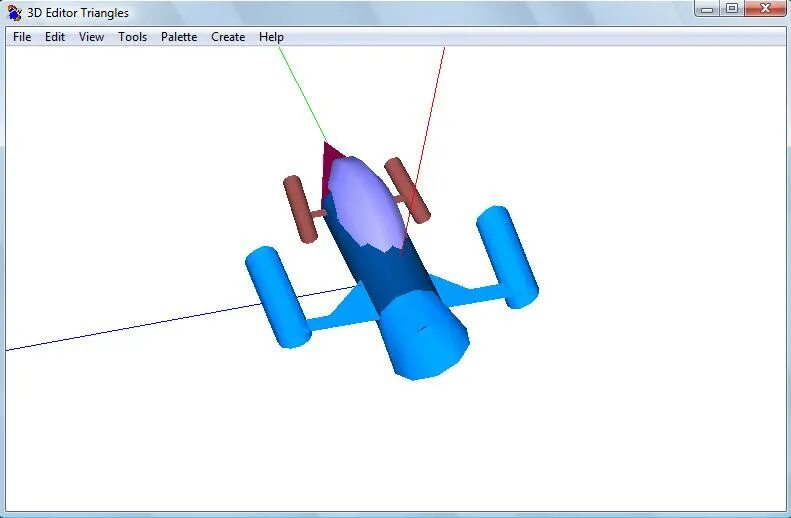791x518 pixels.
Task: Maximize the 3D Editor Triangles window
Action: 732,9
